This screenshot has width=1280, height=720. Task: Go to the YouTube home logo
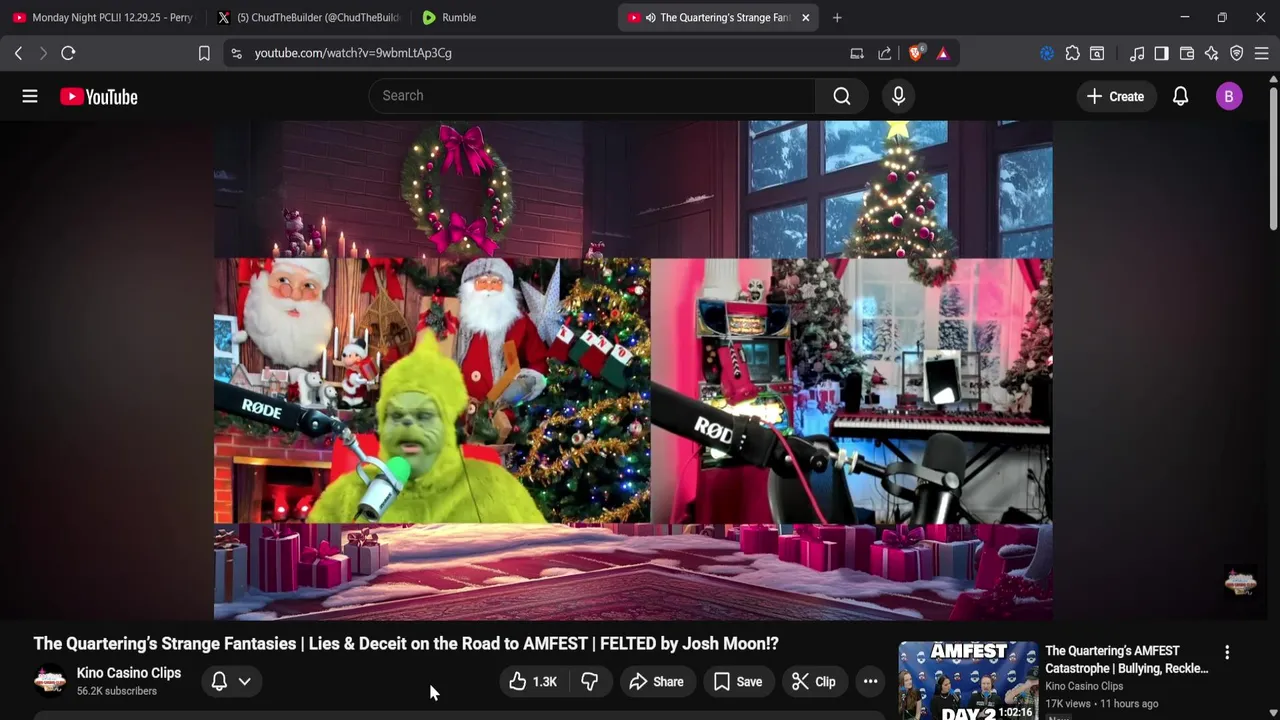point(98,97)
